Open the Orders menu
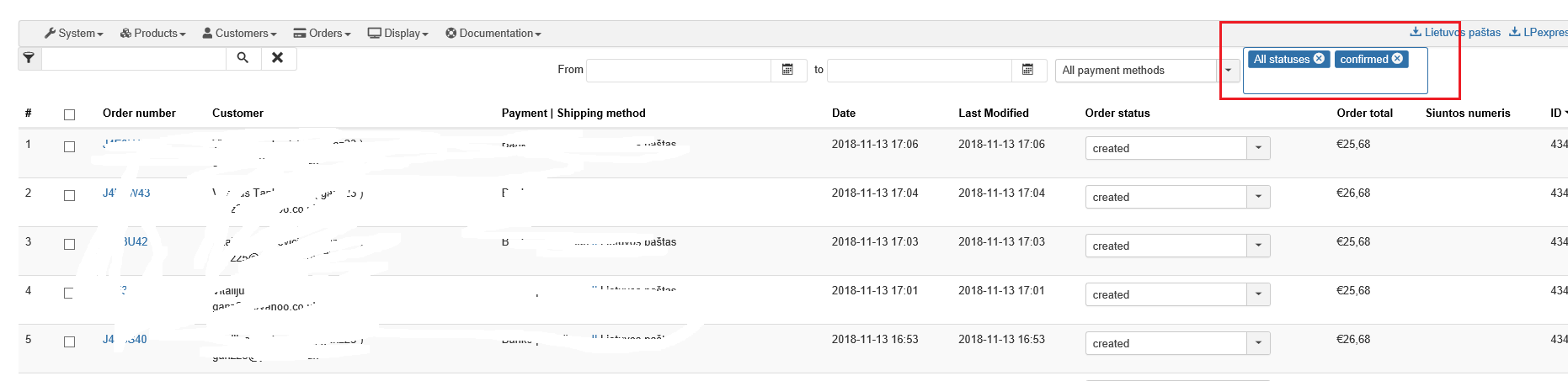This screenshot has width=1568, height=381. (x=323, y=34)
